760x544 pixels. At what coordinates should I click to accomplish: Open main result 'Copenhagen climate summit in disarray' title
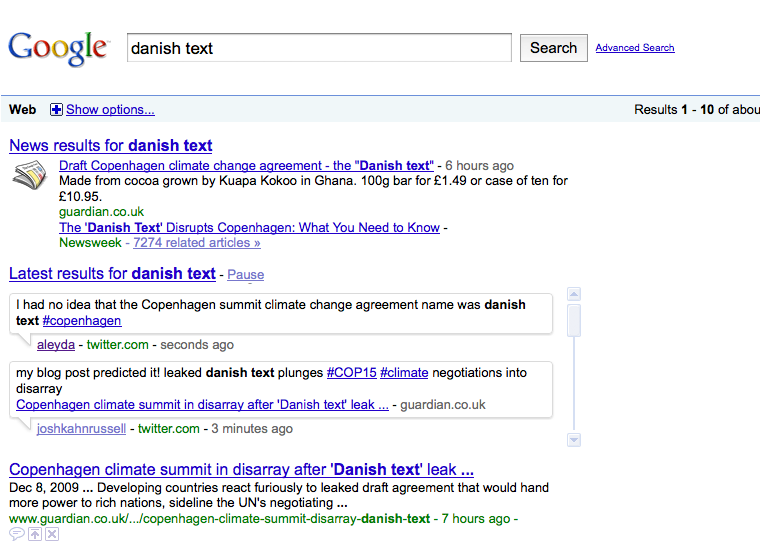click(241, 469)
